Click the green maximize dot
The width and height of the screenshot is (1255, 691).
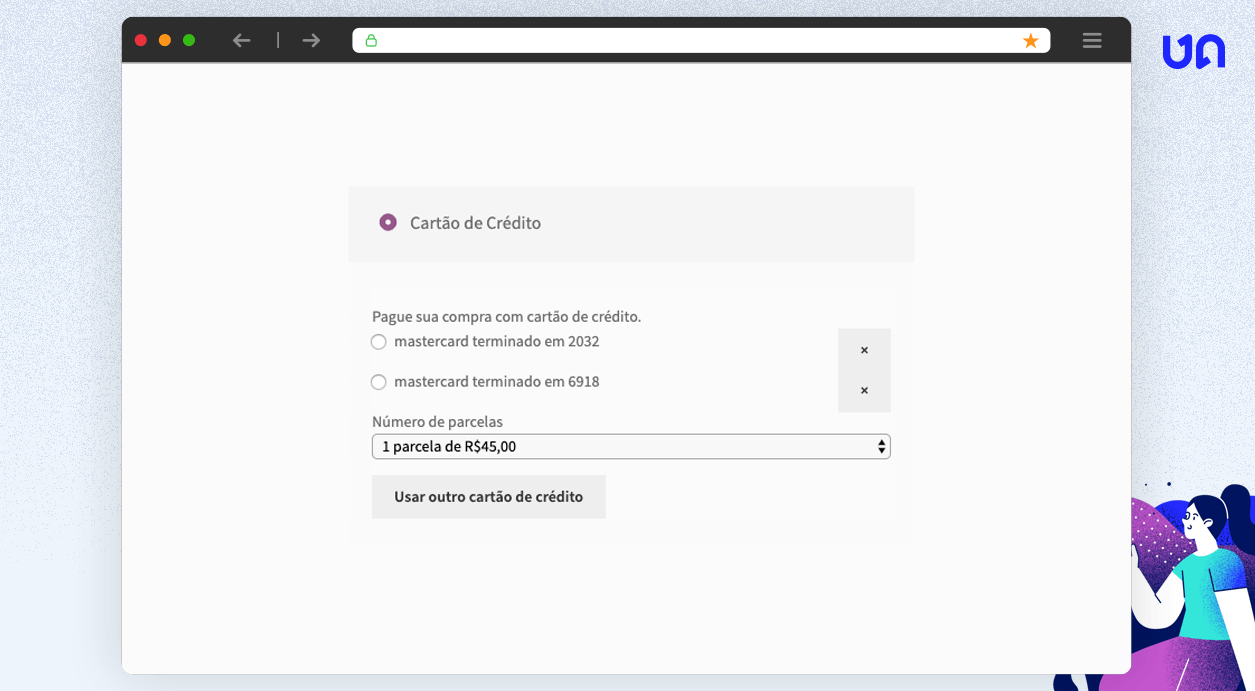click(x=189, y=40)
